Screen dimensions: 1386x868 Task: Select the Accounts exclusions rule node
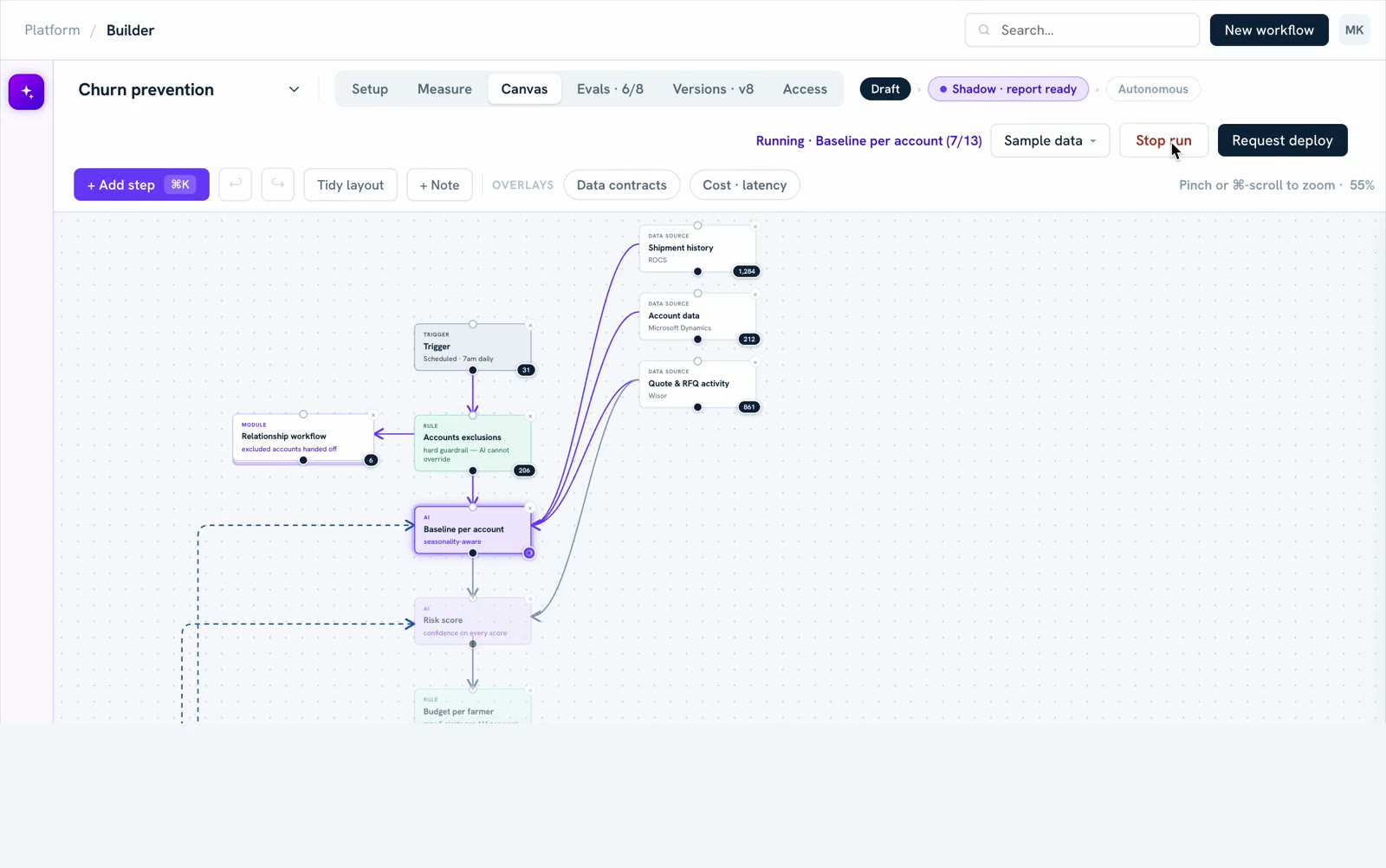(472, 444)
